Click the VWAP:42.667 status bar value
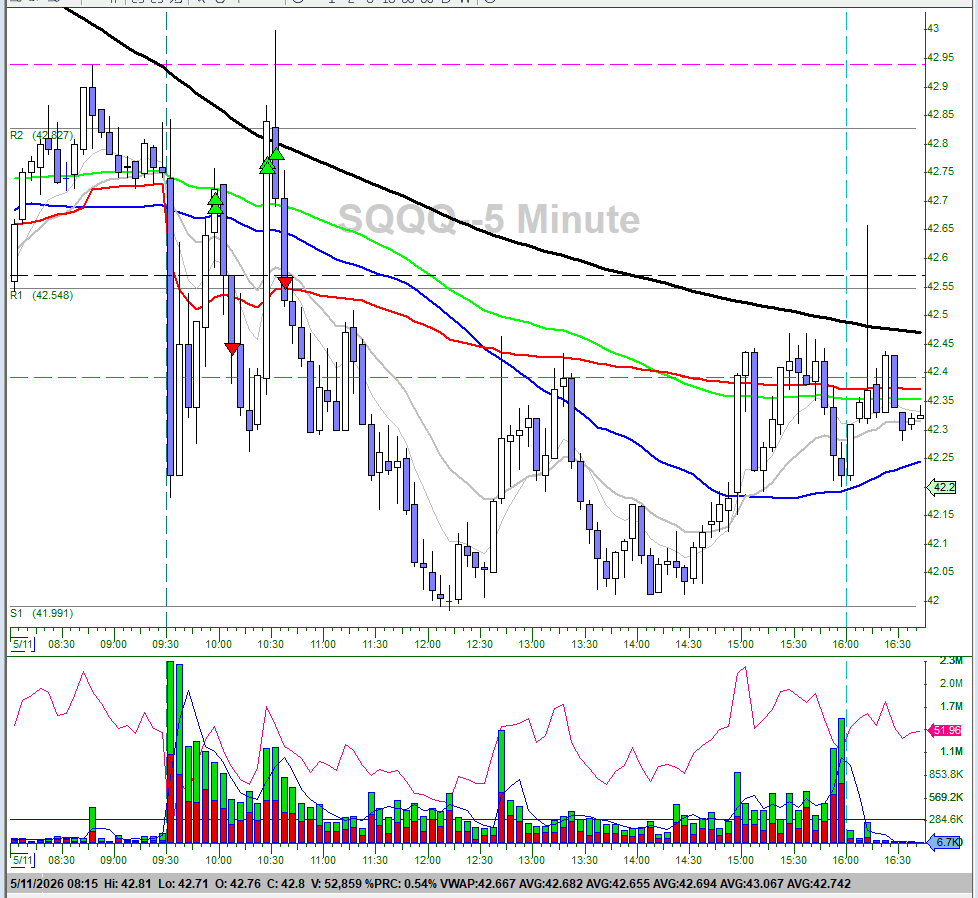Image resolution: width=978 pixels, height=898 pixels. click(477, 884)
